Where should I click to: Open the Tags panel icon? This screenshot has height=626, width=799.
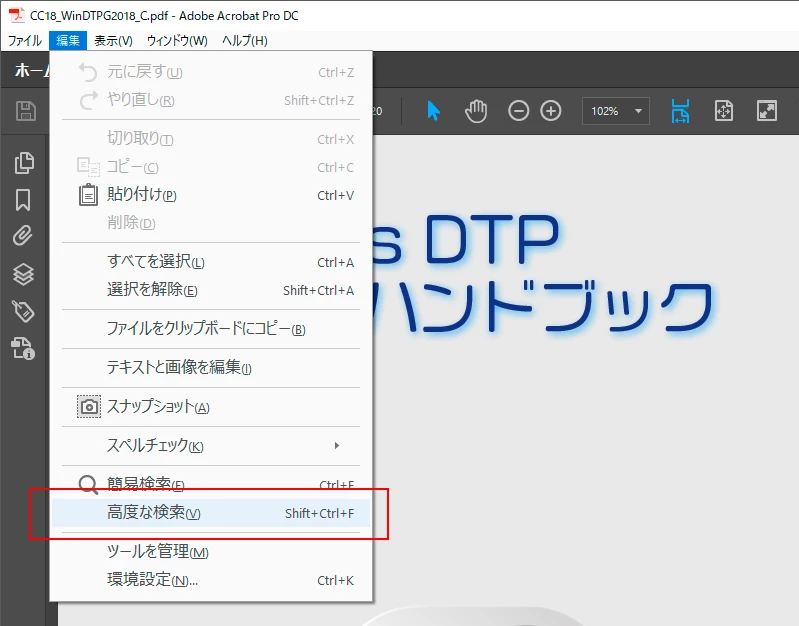(x=23, y=311)
